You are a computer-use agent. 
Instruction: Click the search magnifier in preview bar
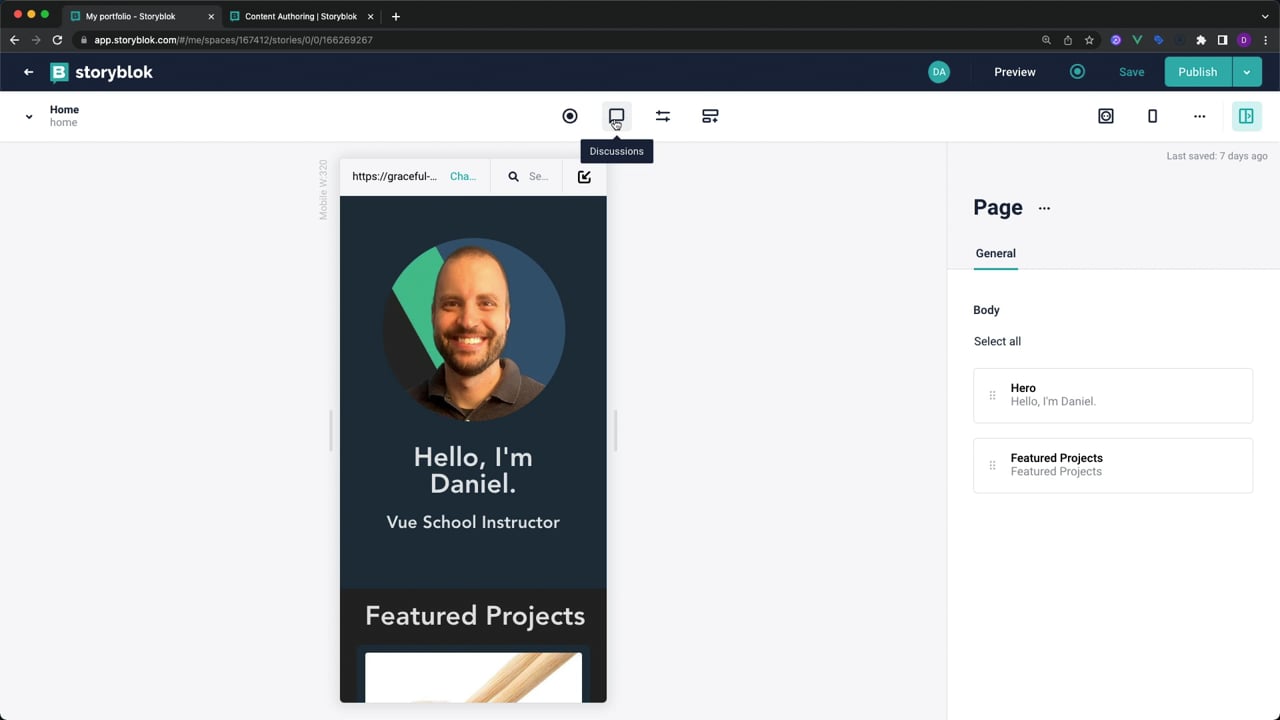513,177
